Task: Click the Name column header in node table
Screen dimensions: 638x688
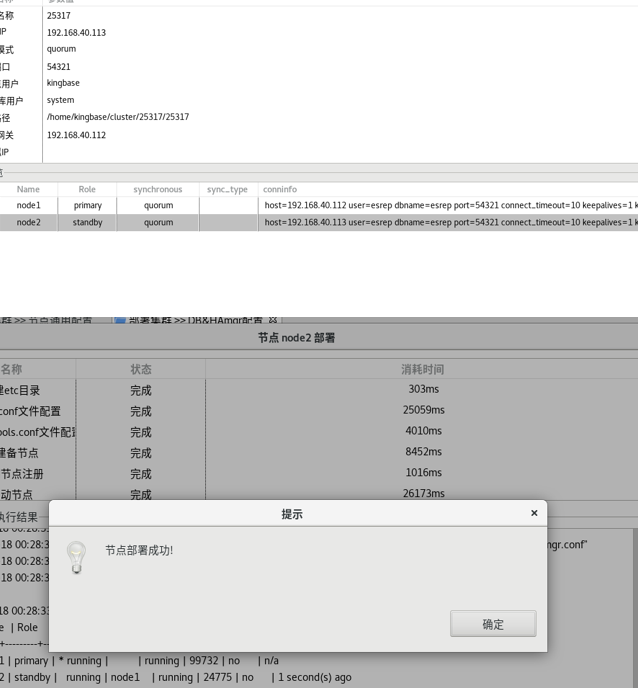Action: 28,189
